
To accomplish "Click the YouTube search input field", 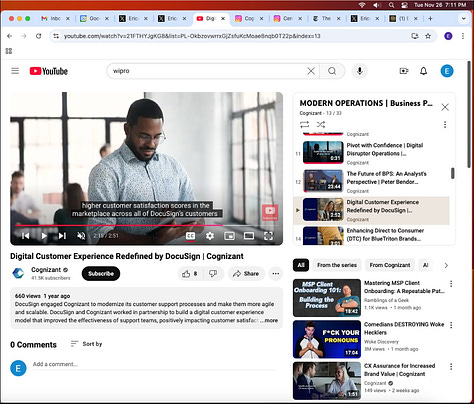I will coord(208,71).
